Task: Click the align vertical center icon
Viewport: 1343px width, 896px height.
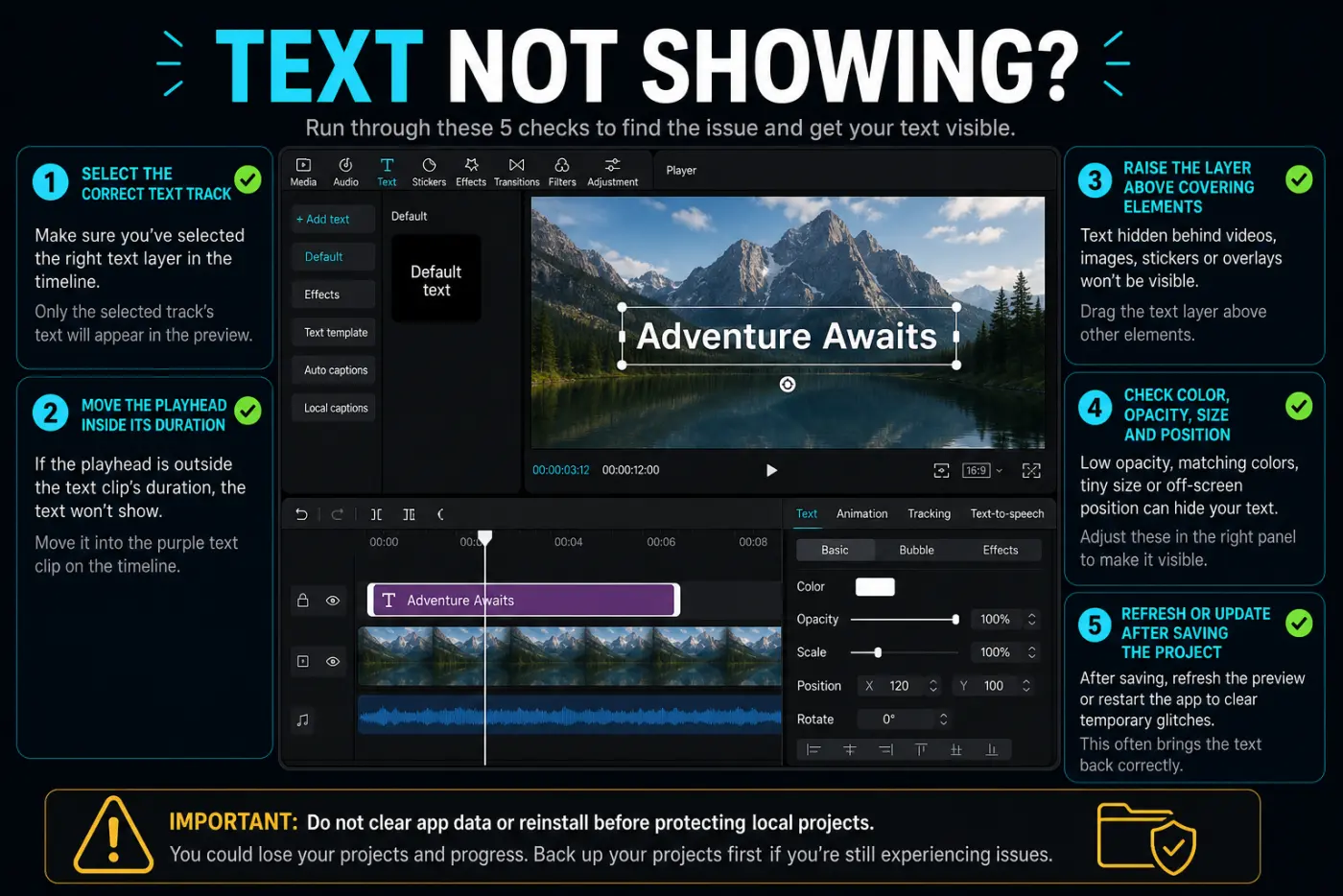Action: pyautogui.click(x=956, y=749)
